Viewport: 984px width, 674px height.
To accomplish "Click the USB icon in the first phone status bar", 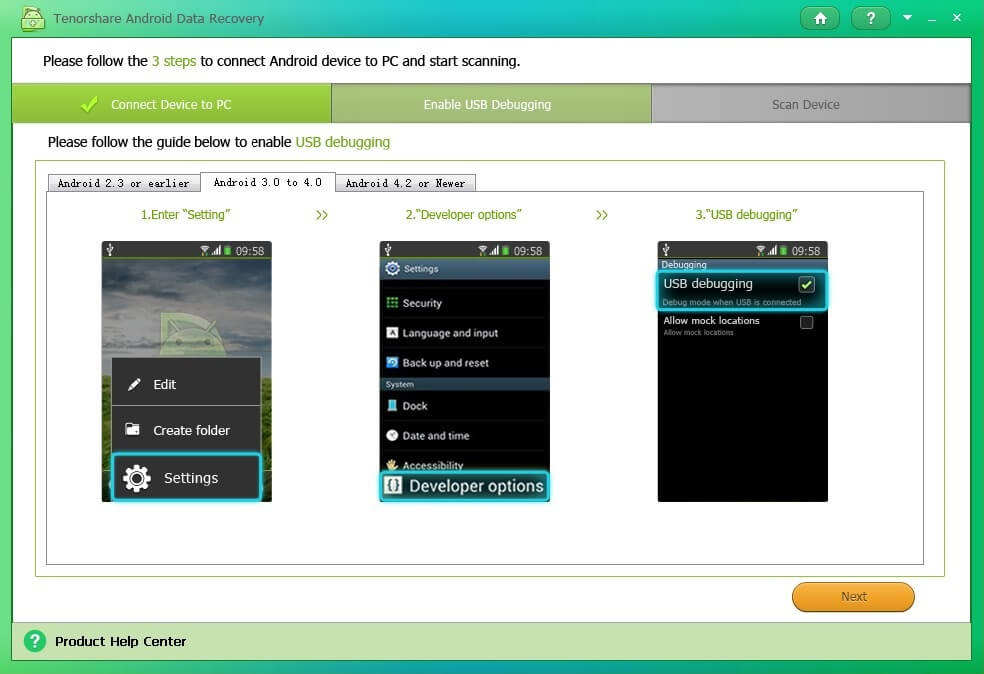I will tap(110, 250).
